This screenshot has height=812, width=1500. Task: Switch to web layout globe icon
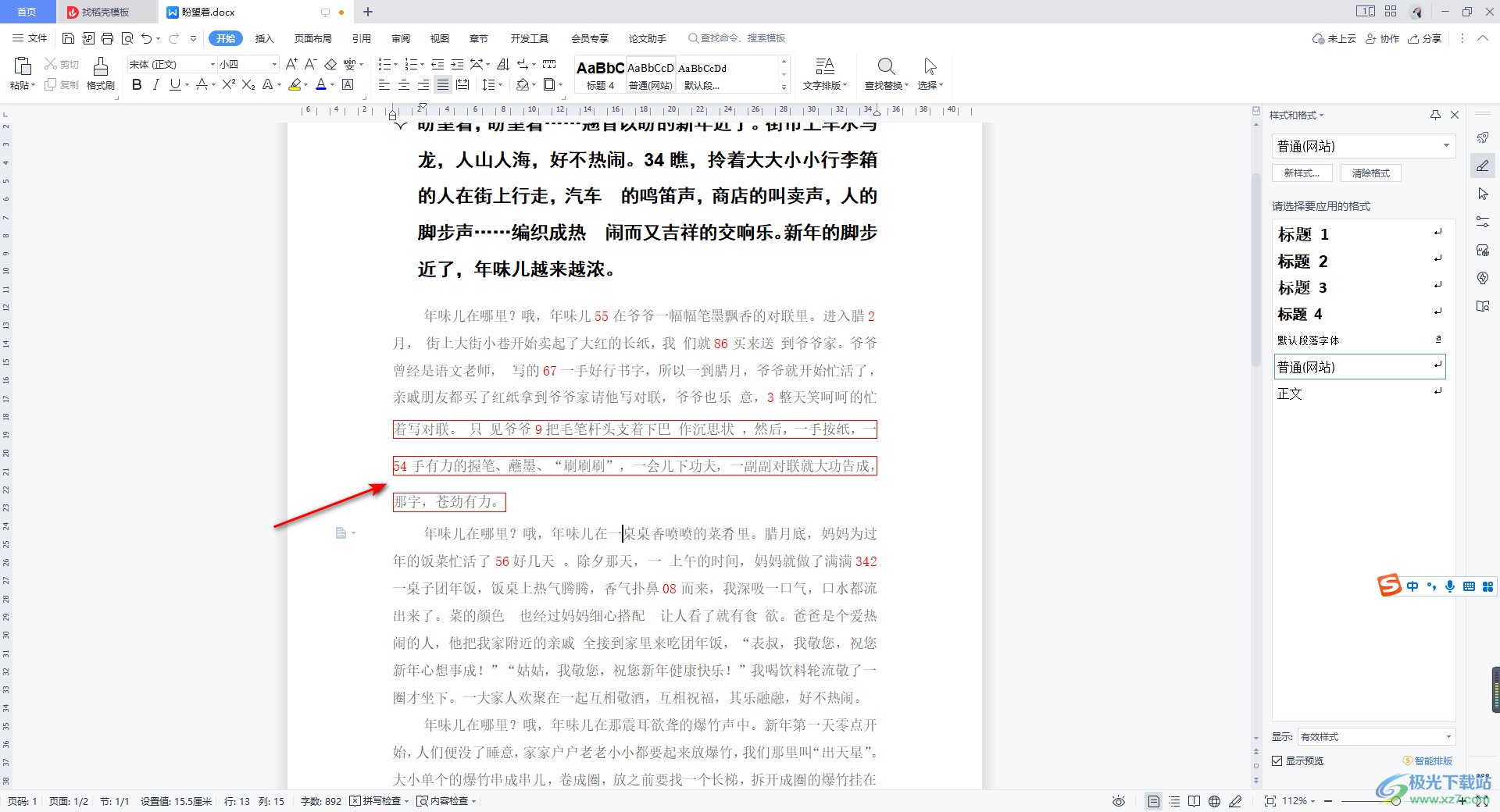point(1214,801)
